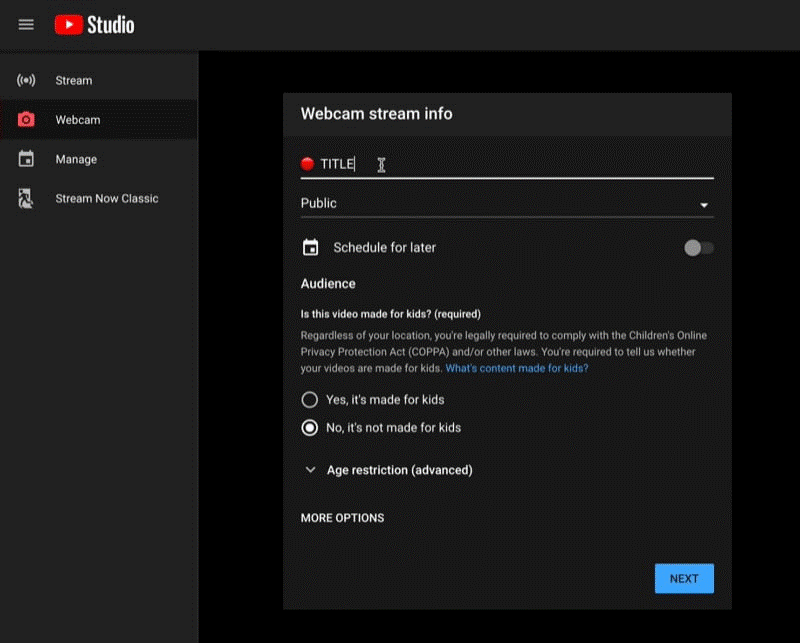The width and height of the screenshot is (800, 643).
Task: Click the NEXT button
Action: tap(684, 578)
